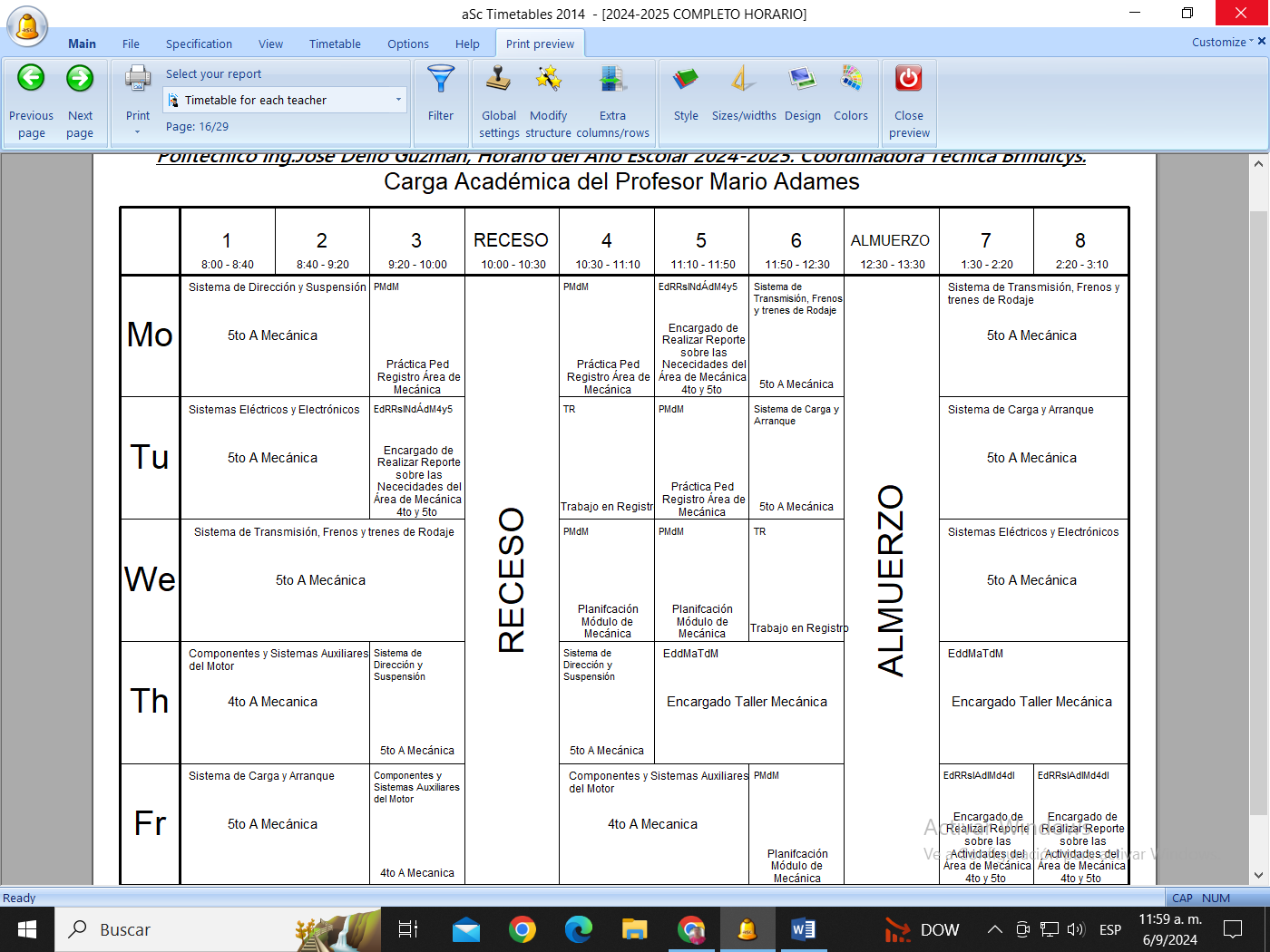
Task: Click the 'Mo' day row header
Action: (150, 335)
